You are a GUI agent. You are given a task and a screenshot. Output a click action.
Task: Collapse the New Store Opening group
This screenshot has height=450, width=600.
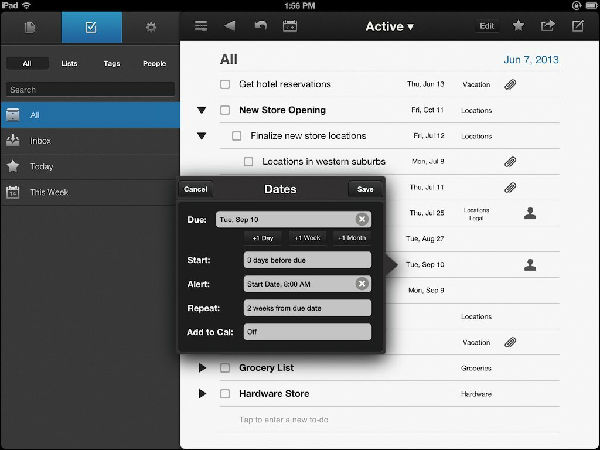point(202,110)
